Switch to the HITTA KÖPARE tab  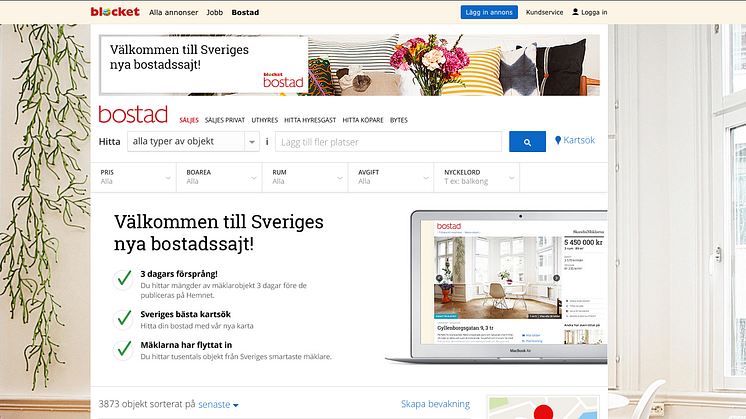tap(363, 120)
